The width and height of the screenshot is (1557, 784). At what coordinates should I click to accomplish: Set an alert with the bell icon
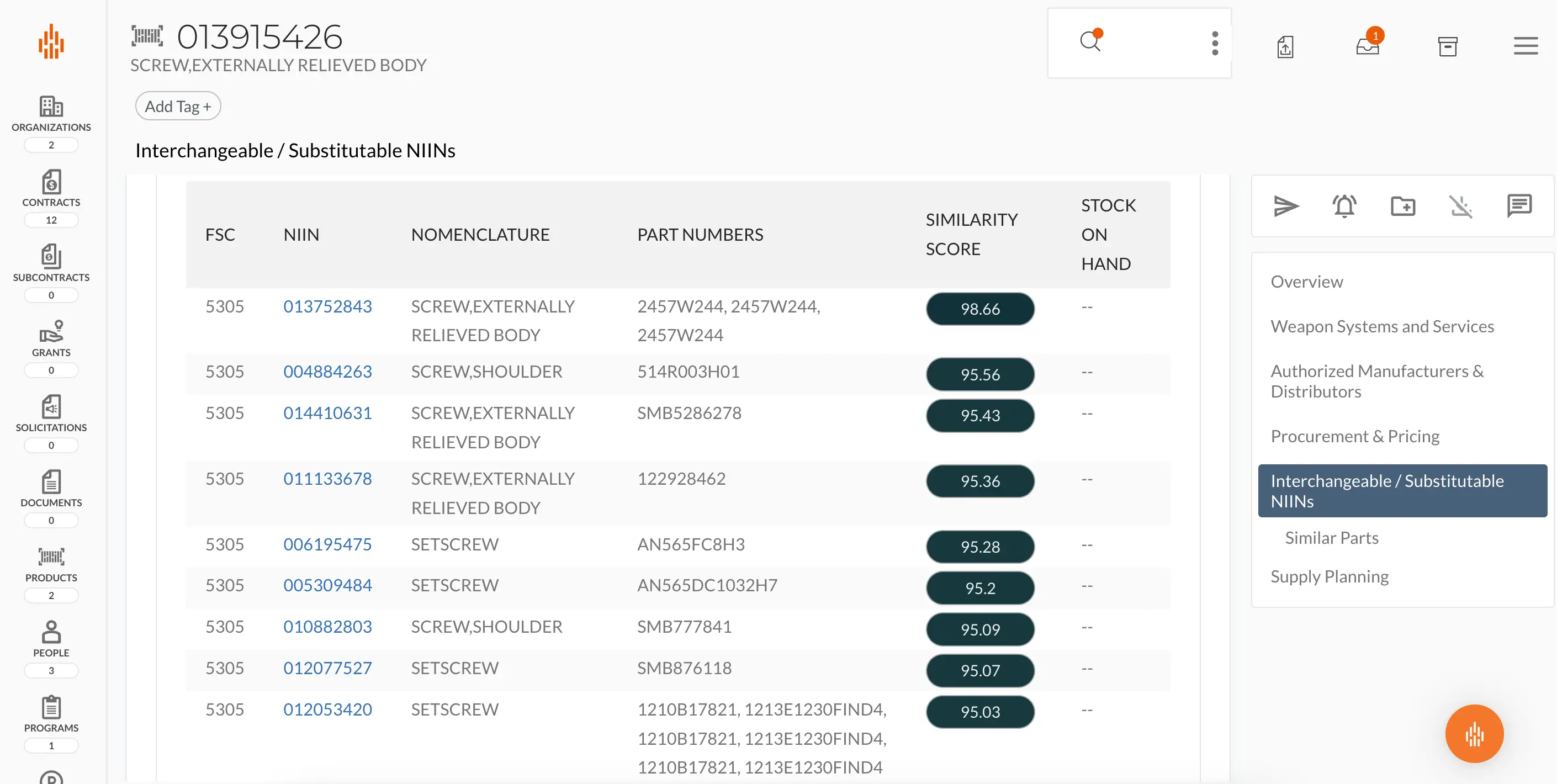coord(1345,206)
